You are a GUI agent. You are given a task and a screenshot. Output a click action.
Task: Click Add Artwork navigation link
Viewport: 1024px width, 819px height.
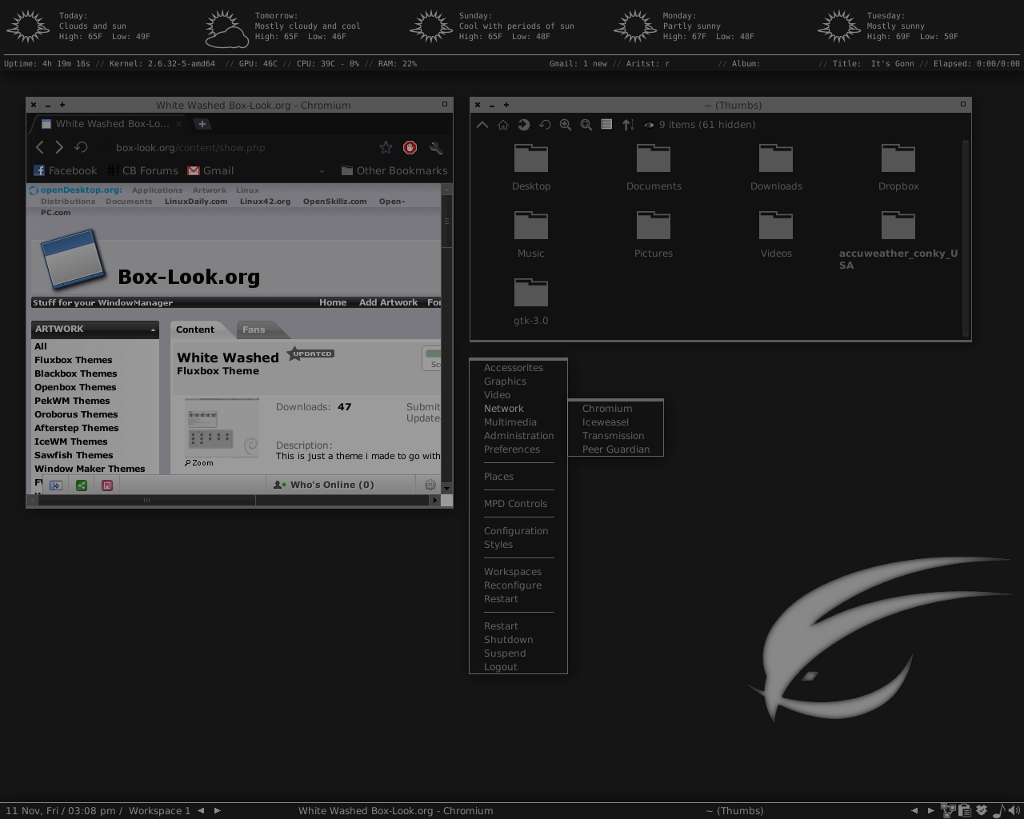click(388, 302)
